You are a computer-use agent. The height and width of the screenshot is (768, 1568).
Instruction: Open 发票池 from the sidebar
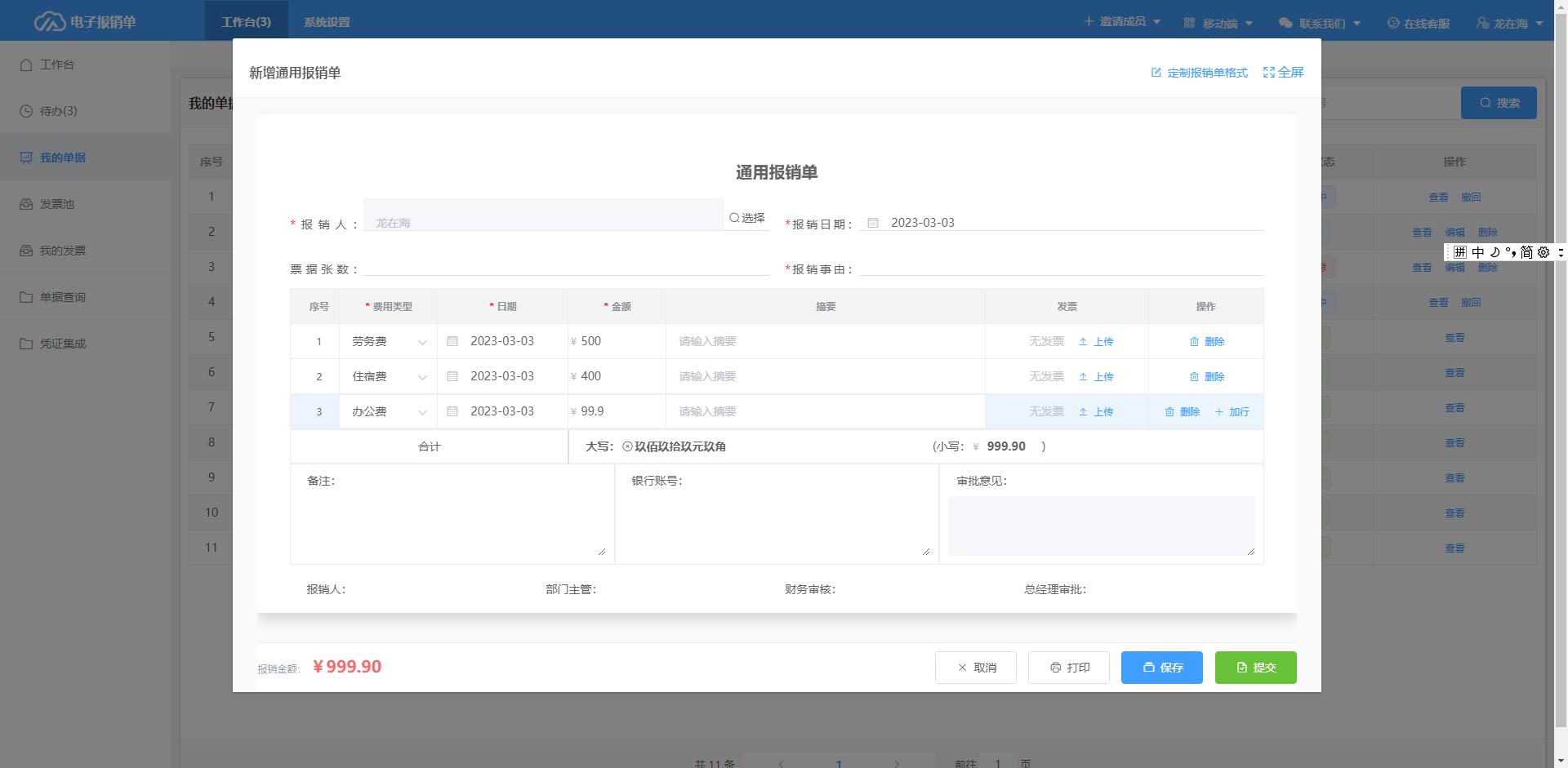(x=57, y=204)
